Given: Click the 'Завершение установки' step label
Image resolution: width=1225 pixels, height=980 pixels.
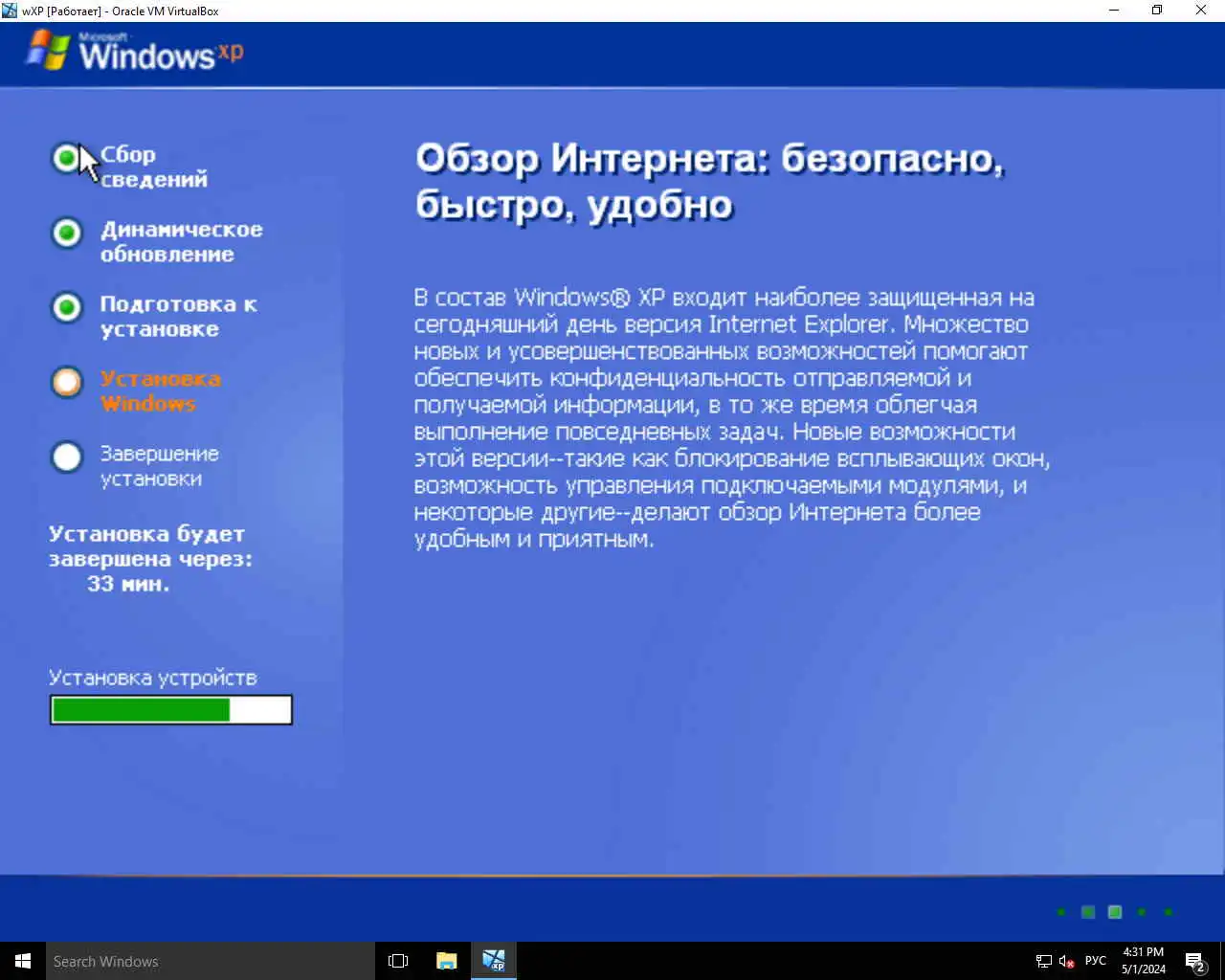Looking at the screenshot, I should pos(160,465).
